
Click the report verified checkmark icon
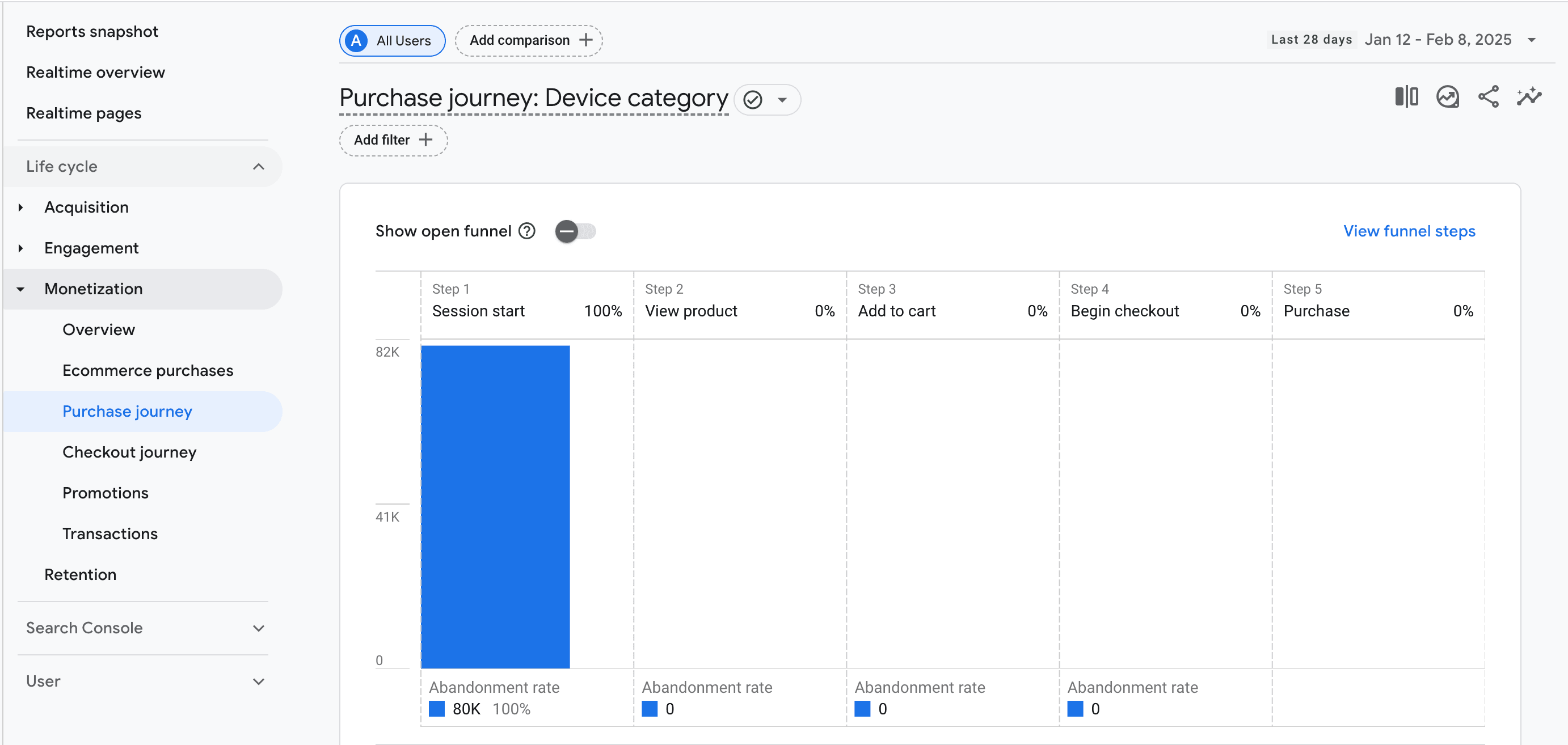click(x=753, y=100)
